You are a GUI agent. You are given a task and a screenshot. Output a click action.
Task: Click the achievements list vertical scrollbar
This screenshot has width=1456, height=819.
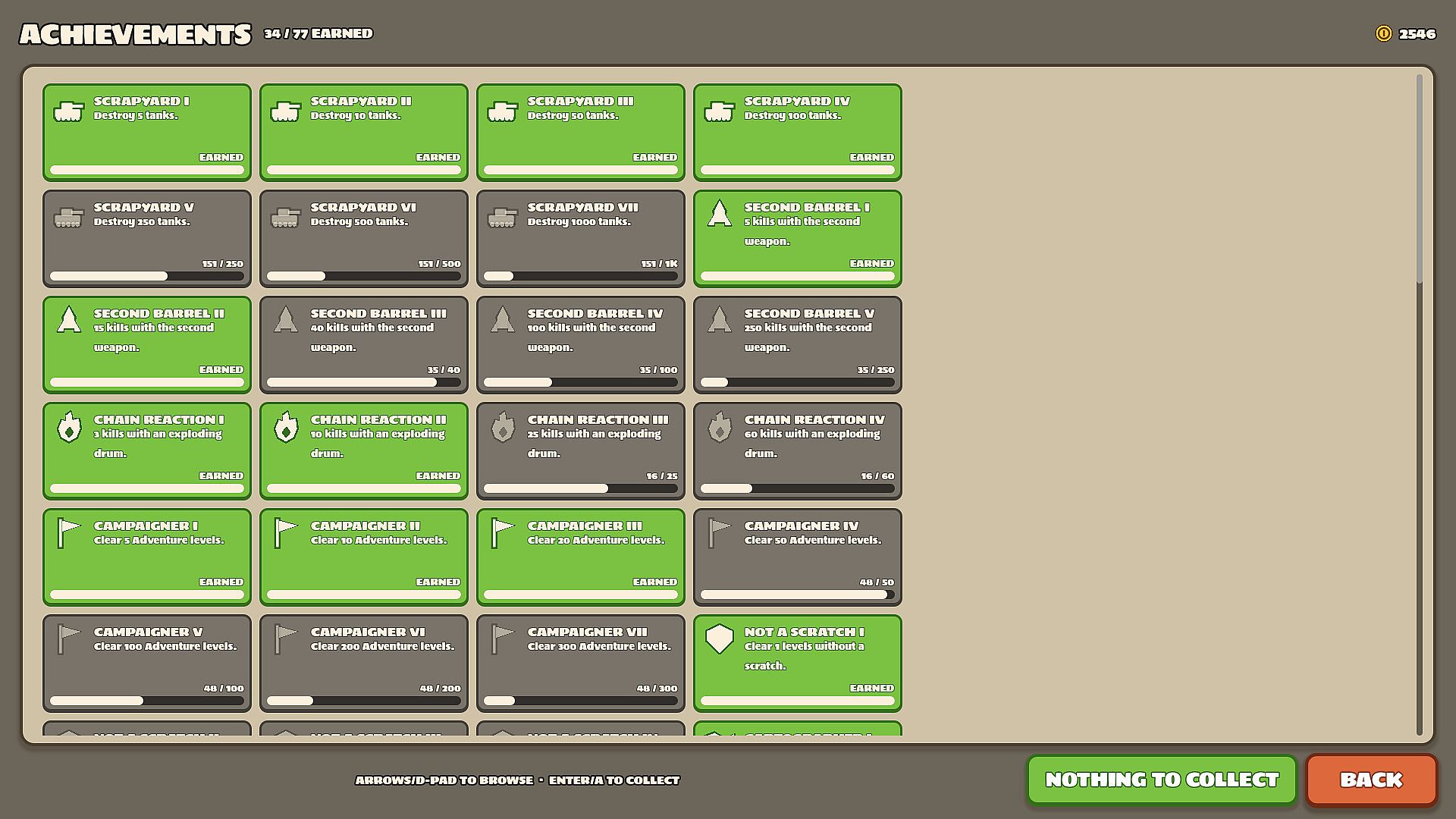pyautogui.click(x=1420, y=406)
